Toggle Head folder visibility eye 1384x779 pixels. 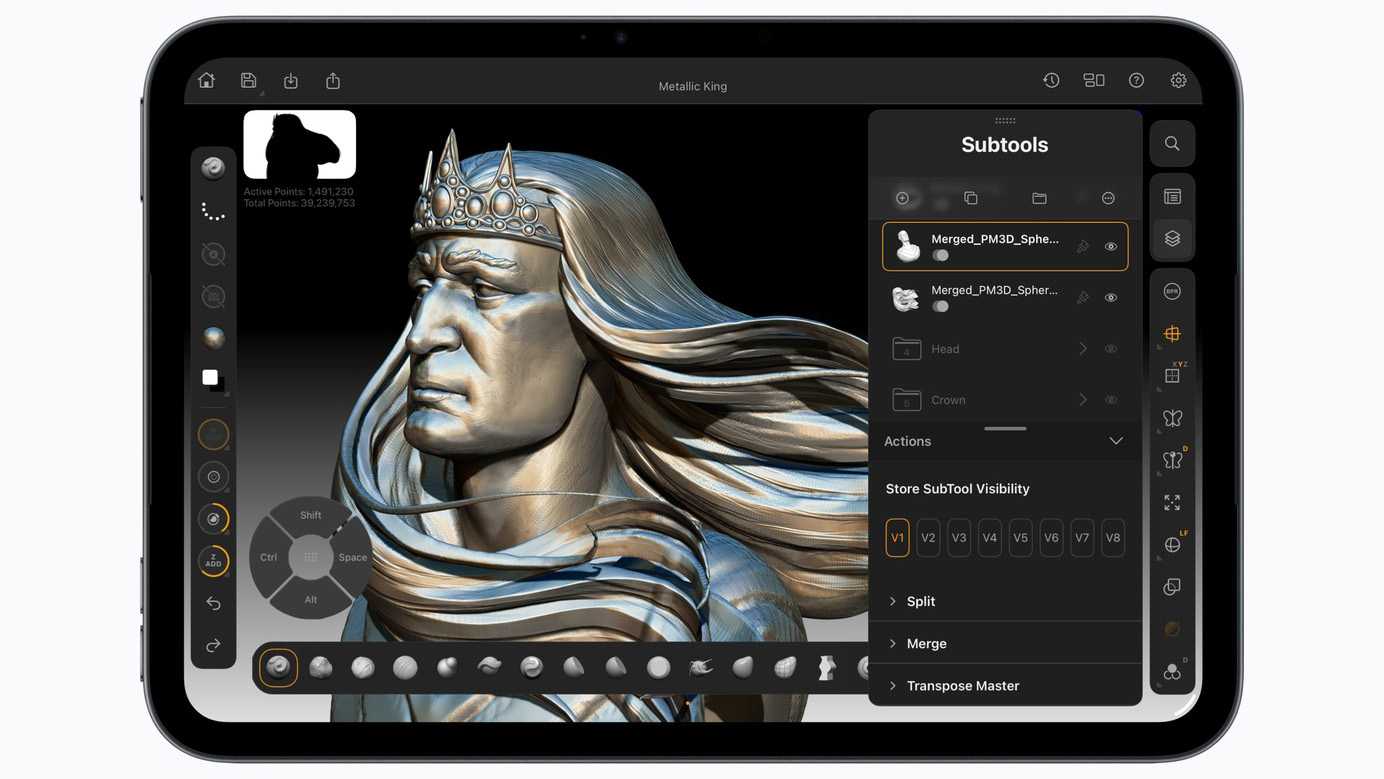click(x=1111, y=349)
